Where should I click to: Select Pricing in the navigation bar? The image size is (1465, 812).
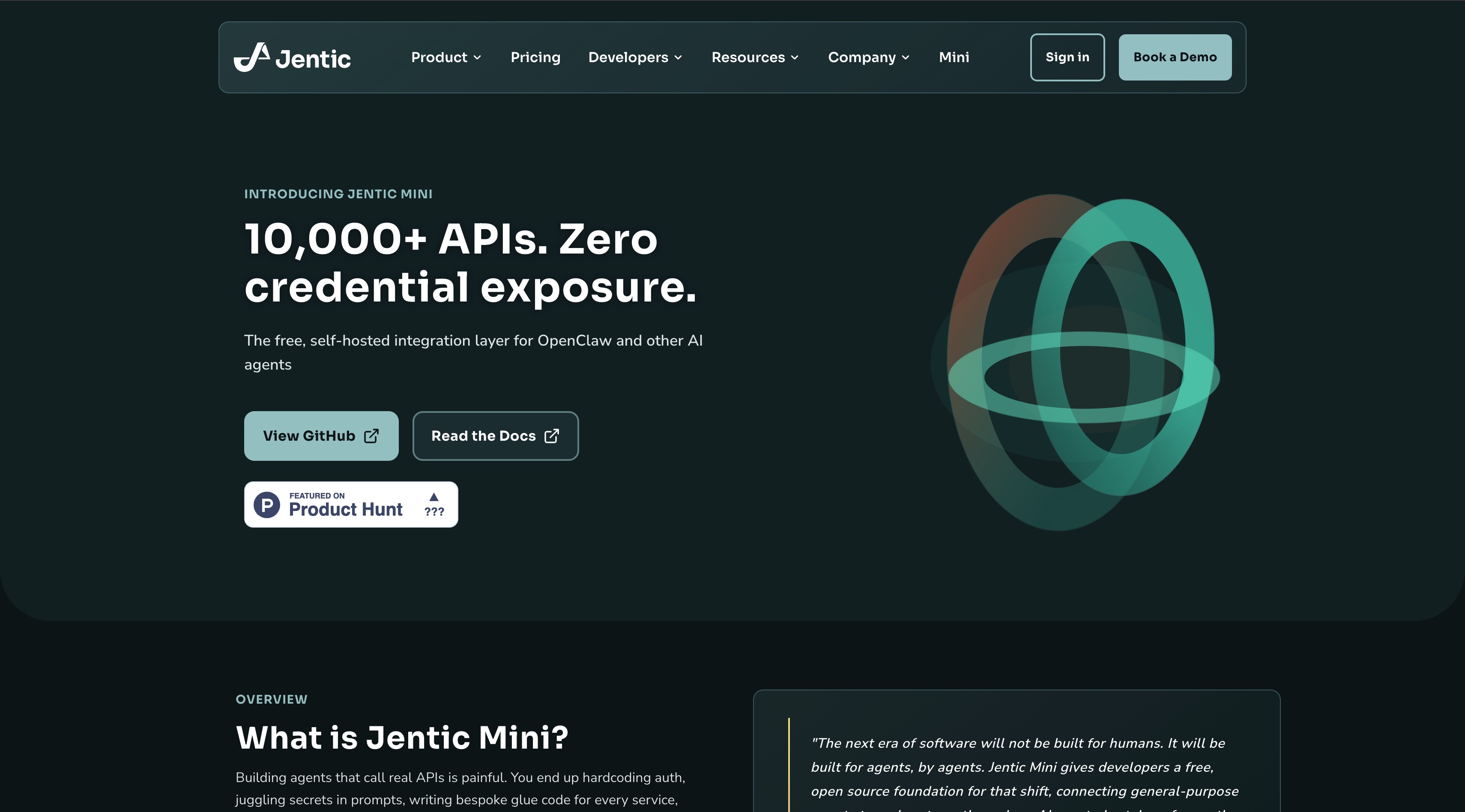point(535,57)
